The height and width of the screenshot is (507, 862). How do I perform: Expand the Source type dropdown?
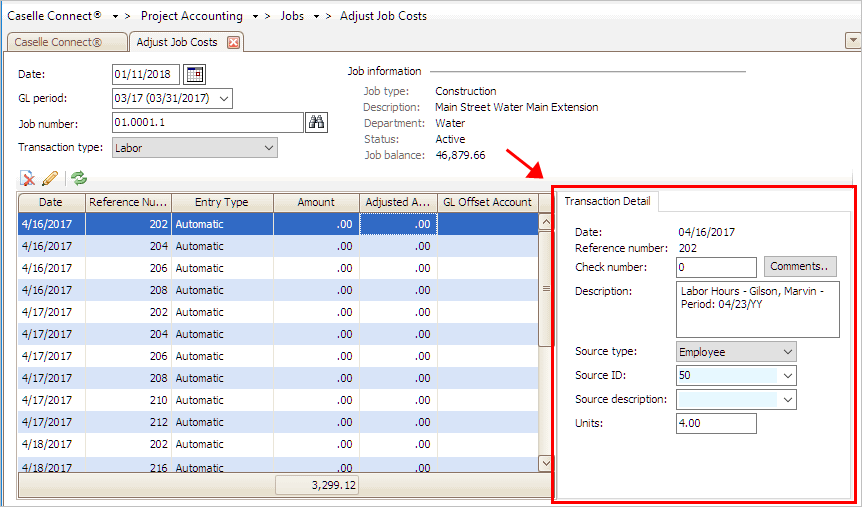pos(788,352)
